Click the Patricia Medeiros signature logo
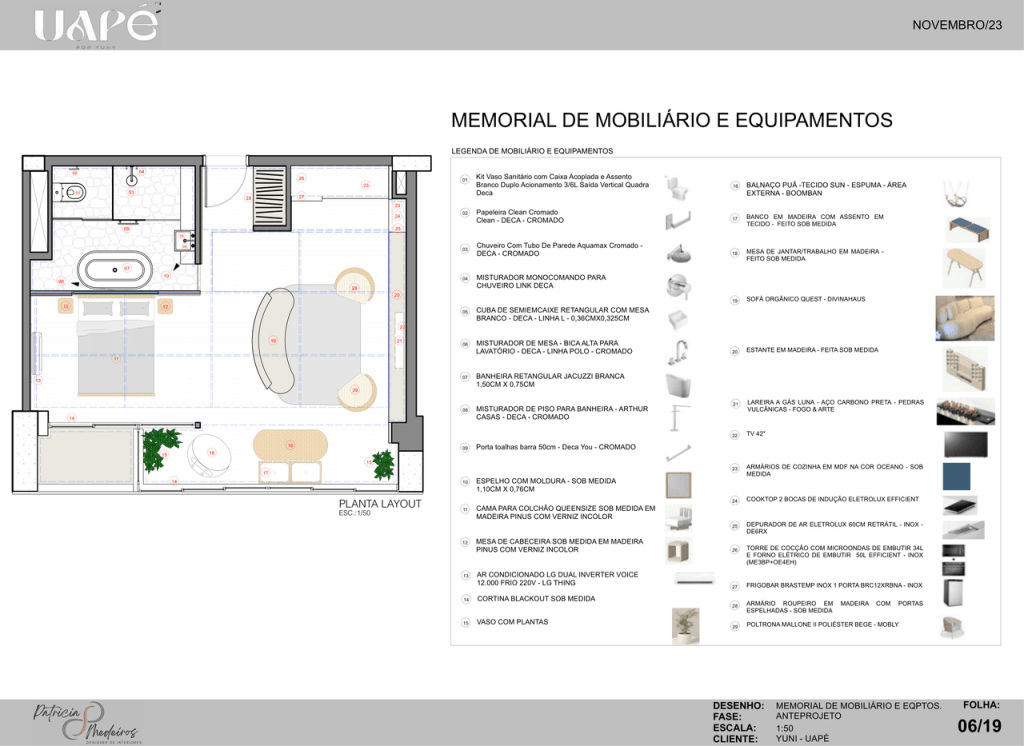1024x746 pixels. pos(86,722)
